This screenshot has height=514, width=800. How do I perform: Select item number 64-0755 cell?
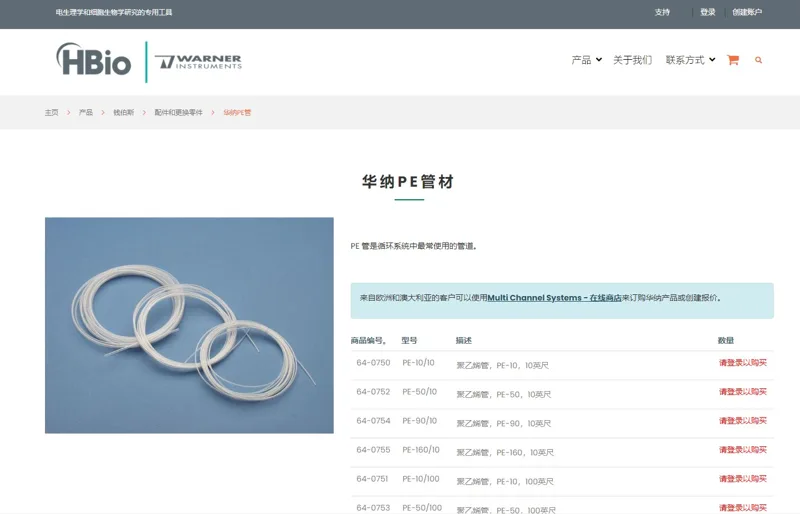pyautogui.click(x=373, y=450)
